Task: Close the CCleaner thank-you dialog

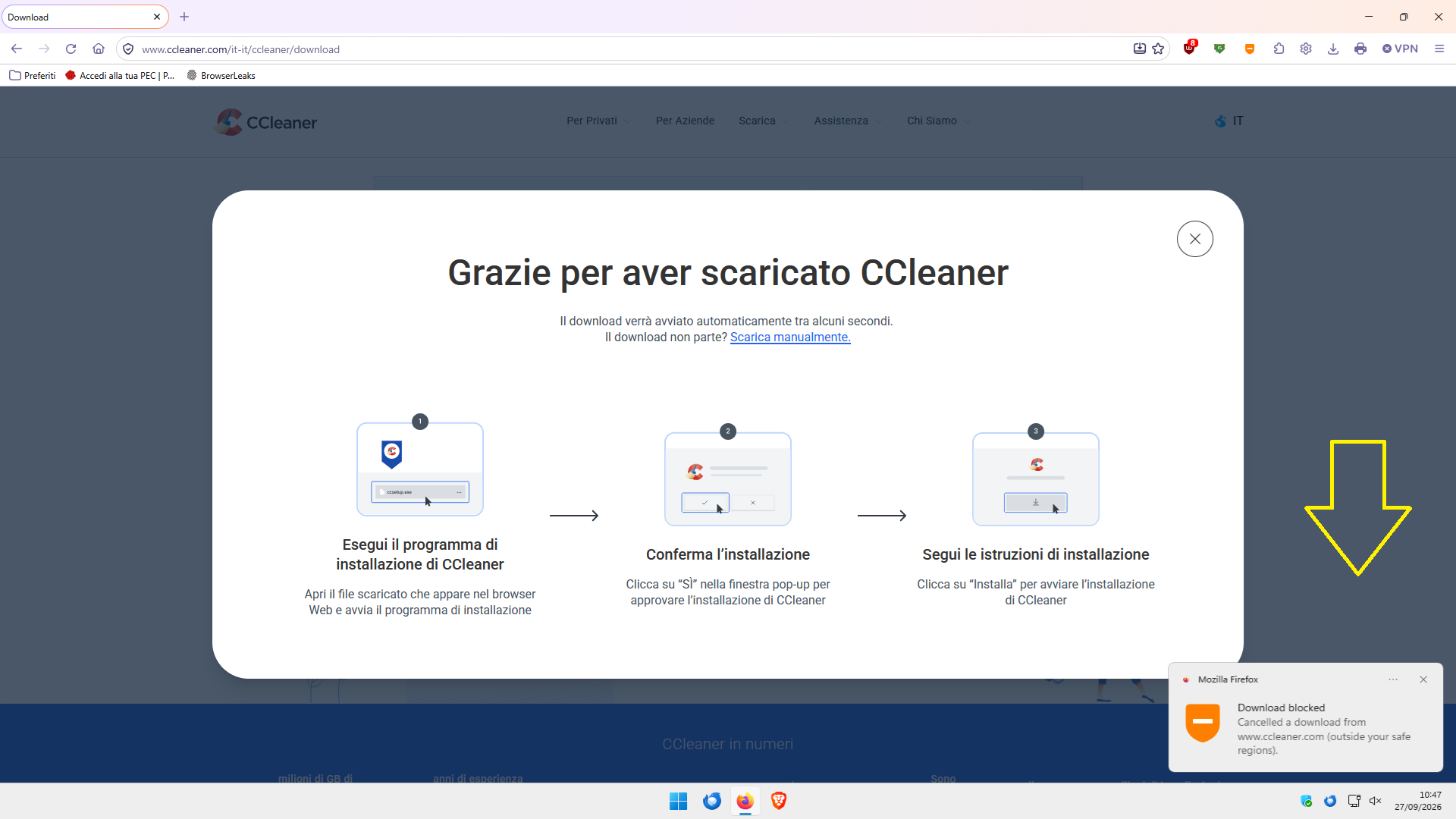Action: pyautogui.click(x=1194, y=239)
